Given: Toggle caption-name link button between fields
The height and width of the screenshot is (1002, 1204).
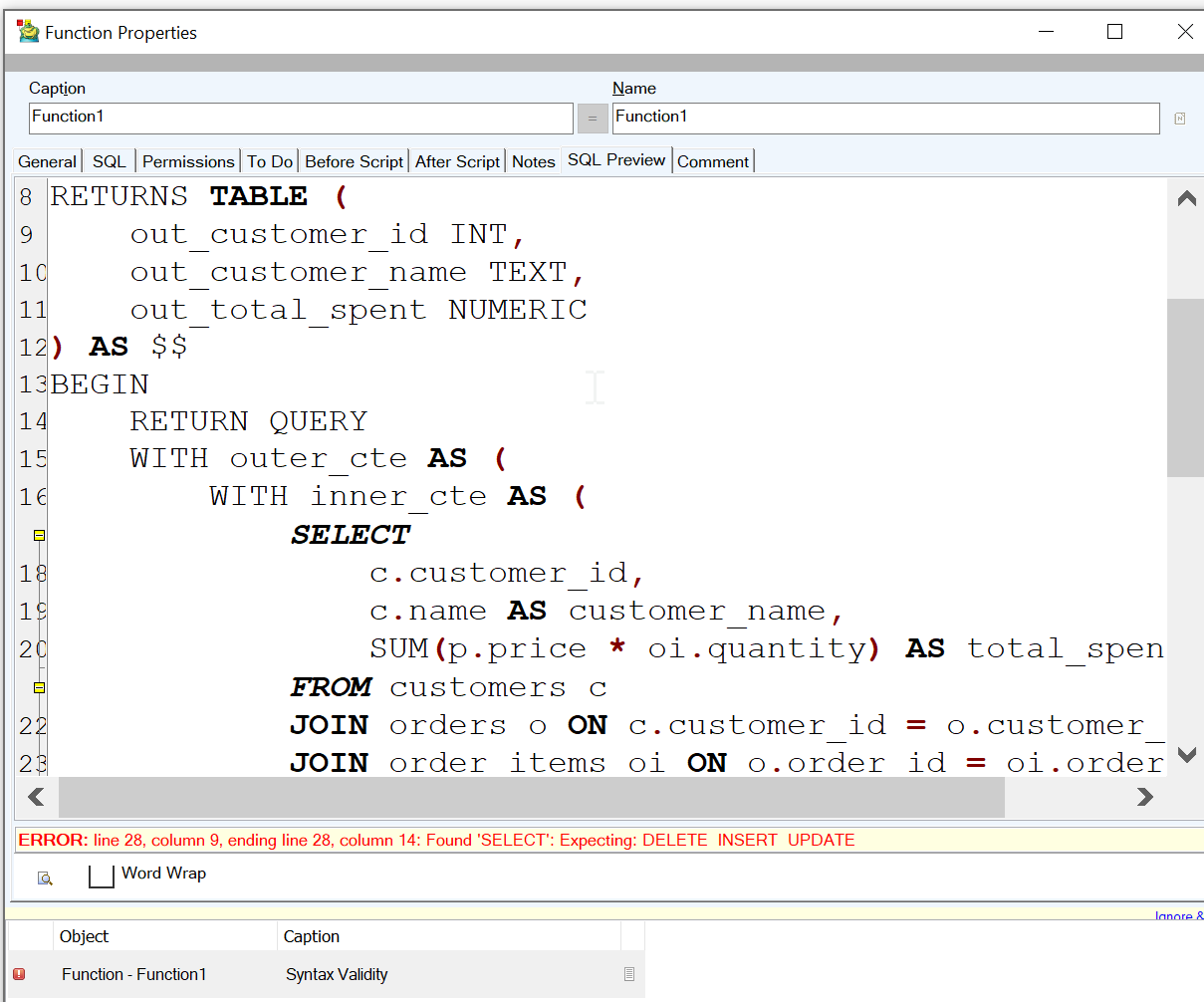Looking at the screenshot, I should [593, 119].
